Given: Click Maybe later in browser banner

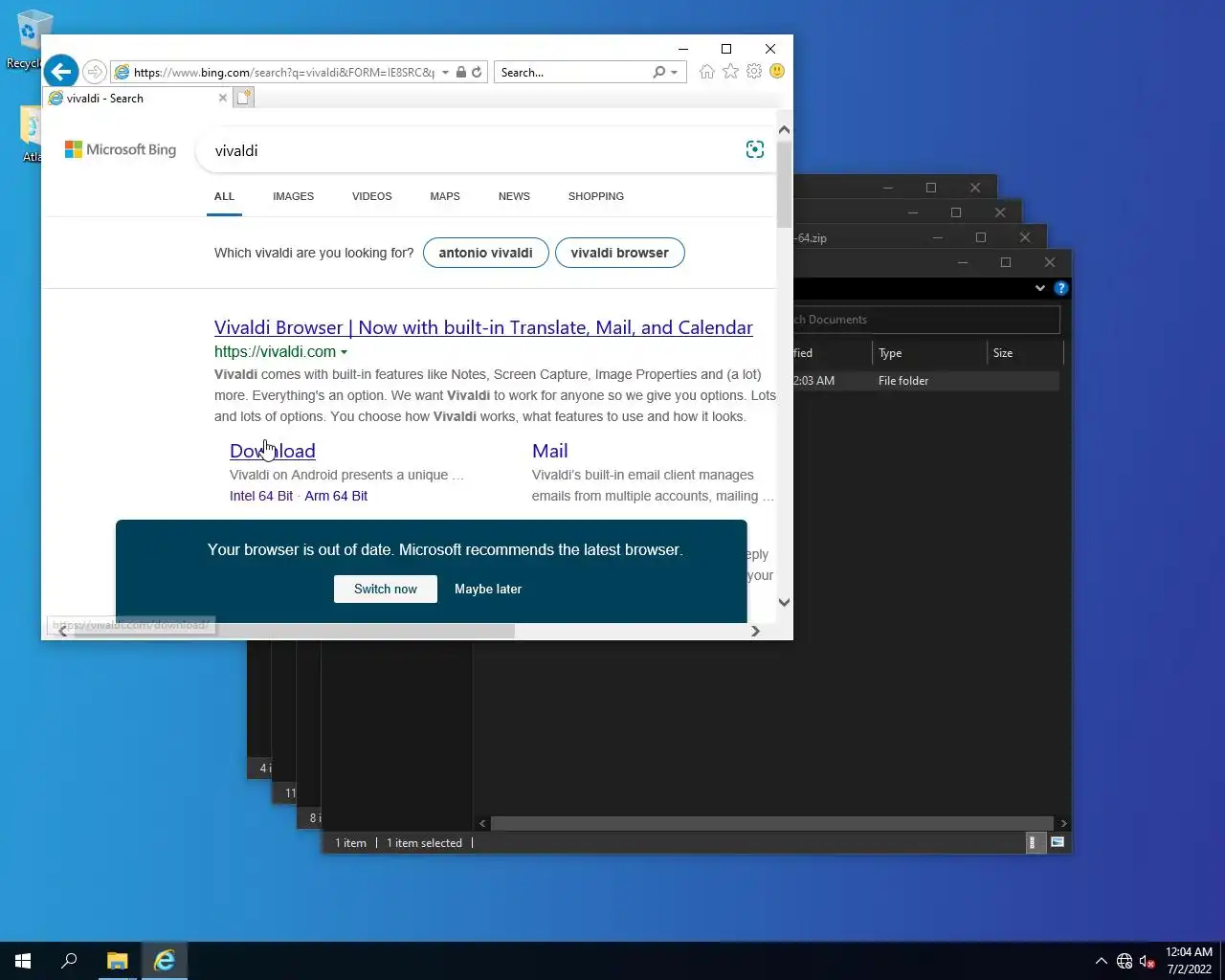Looking at the screenshot, I should click(488, 589).
